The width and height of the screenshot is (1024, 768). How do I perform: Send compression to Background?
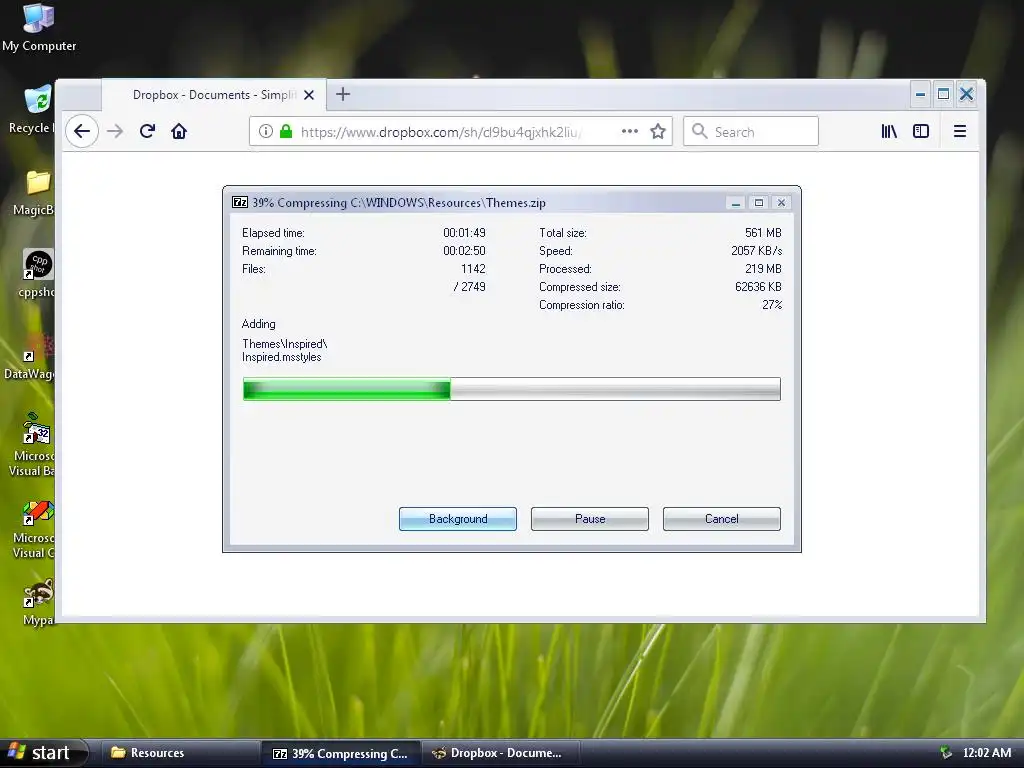tap(458, 519)
